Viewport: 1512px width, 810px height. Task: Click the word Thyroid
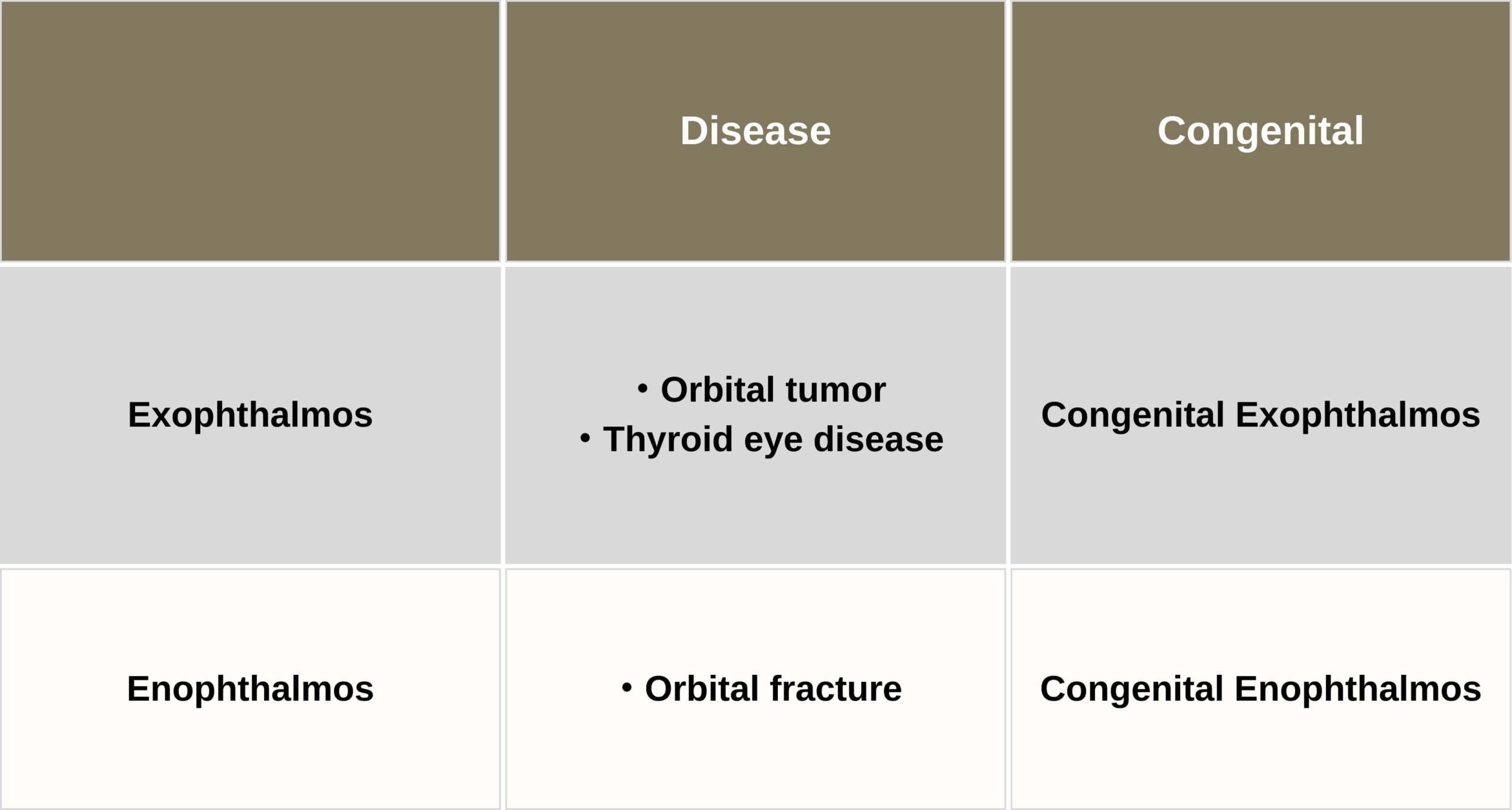coord(667,440)
